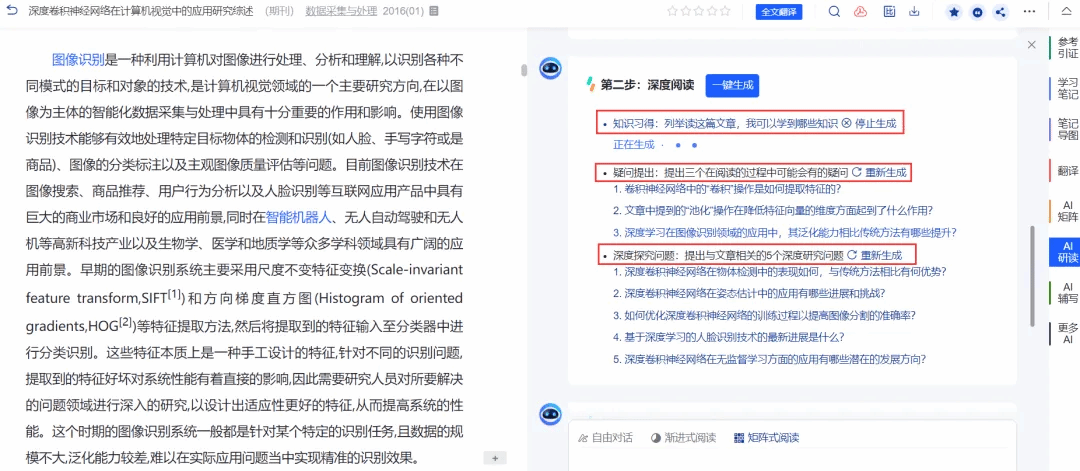Close the AI panel with X icon
The width and height of the screenshot is (1080, 471).
click(1032, 45)
